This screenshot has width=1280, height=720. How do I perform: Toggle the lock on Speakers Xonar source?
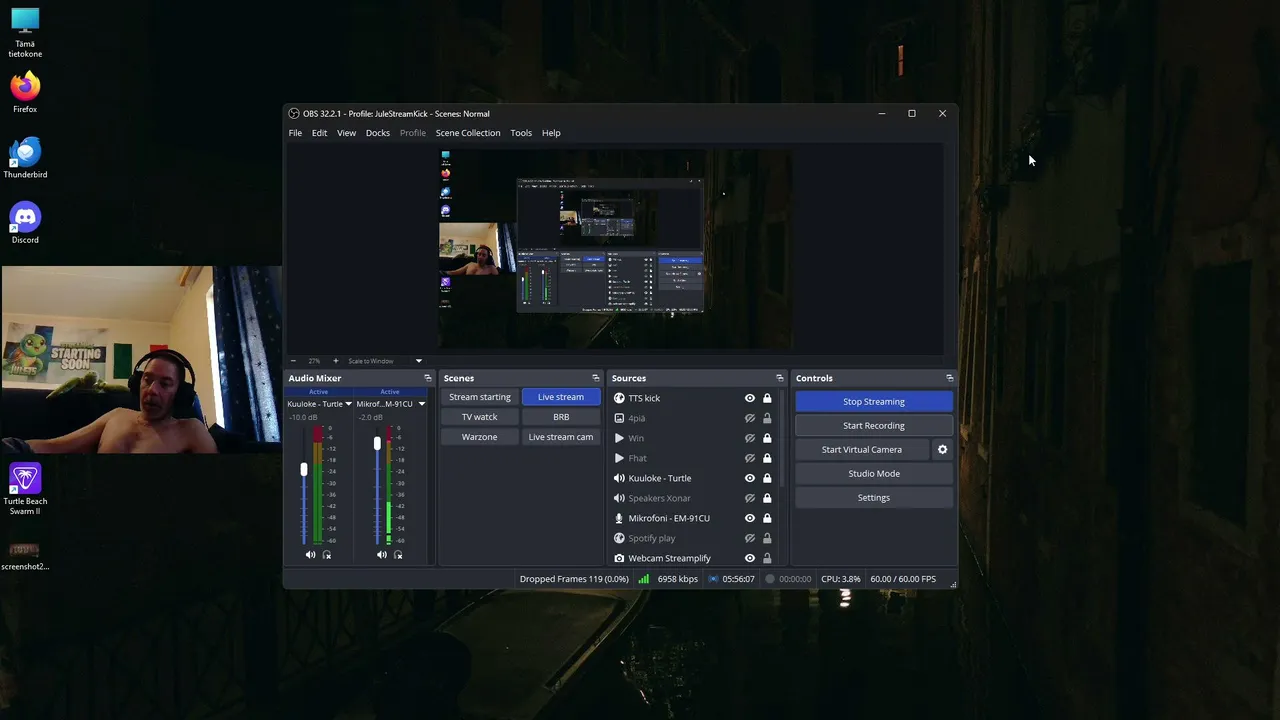pos(767,498)
